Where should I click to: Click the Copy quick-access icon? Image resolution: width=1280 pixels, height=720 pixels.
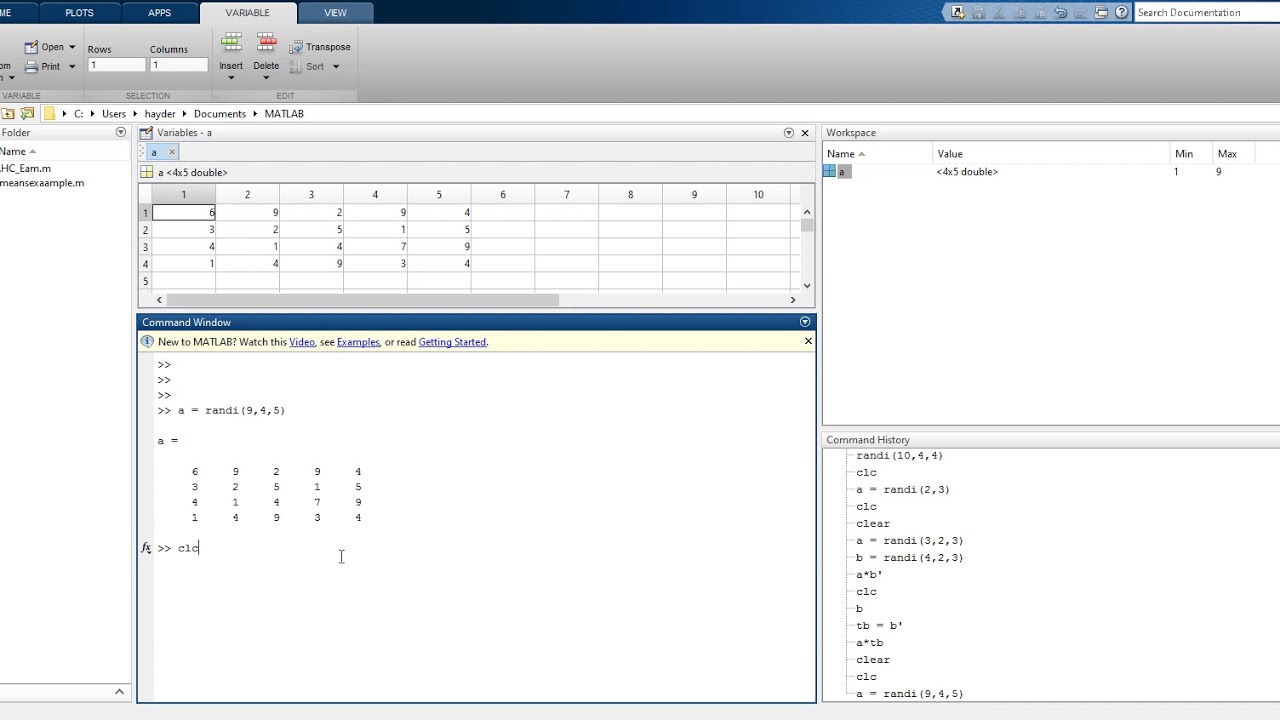pyautogui.click(x=1020, y=12)
